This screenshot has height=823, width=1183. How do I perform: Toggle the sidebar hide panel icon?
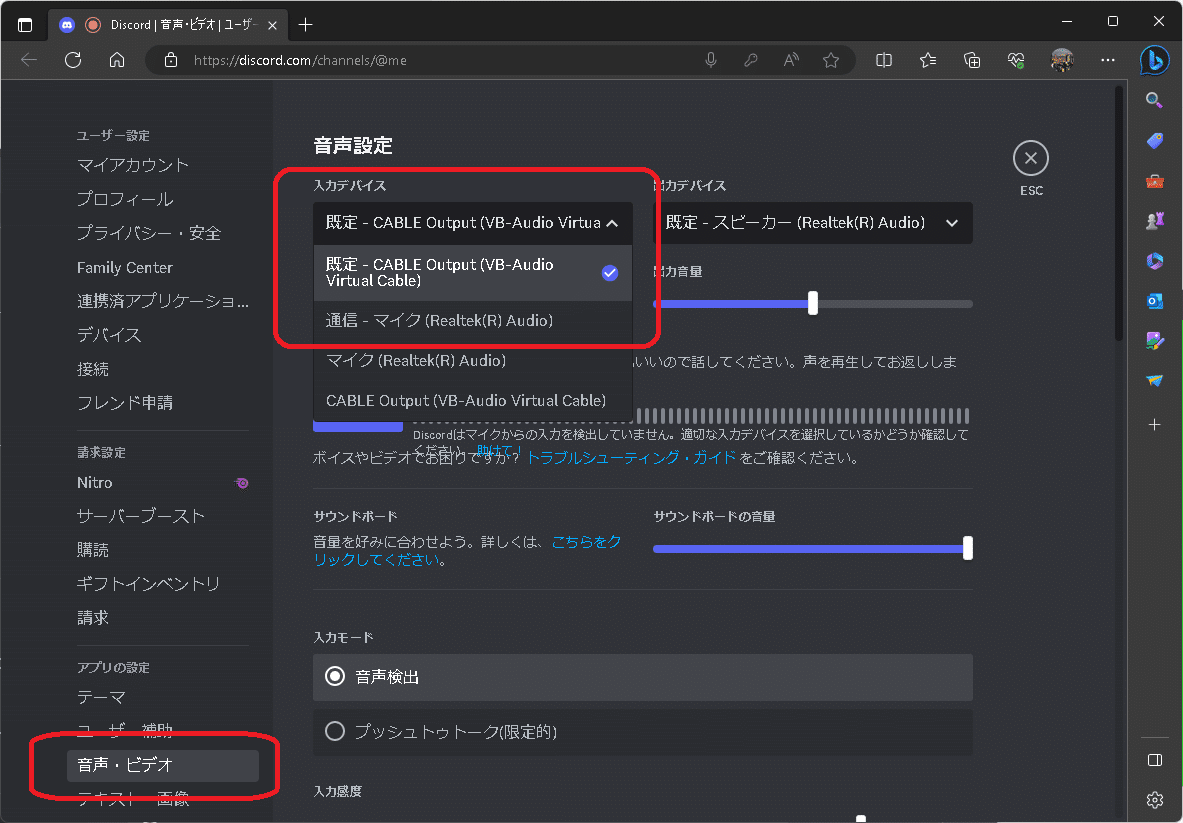(x=1154, y=760)
